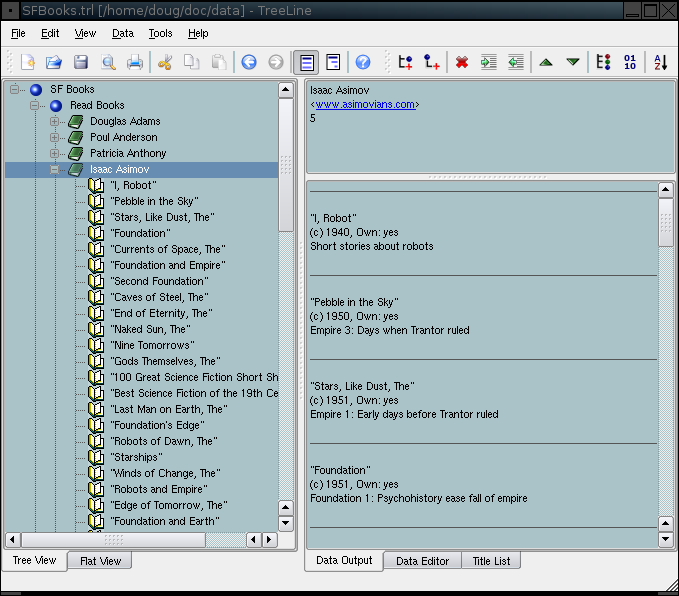679x596 pixels.
Task: Collapse the SF Books root node
Action: click(14, 89)
